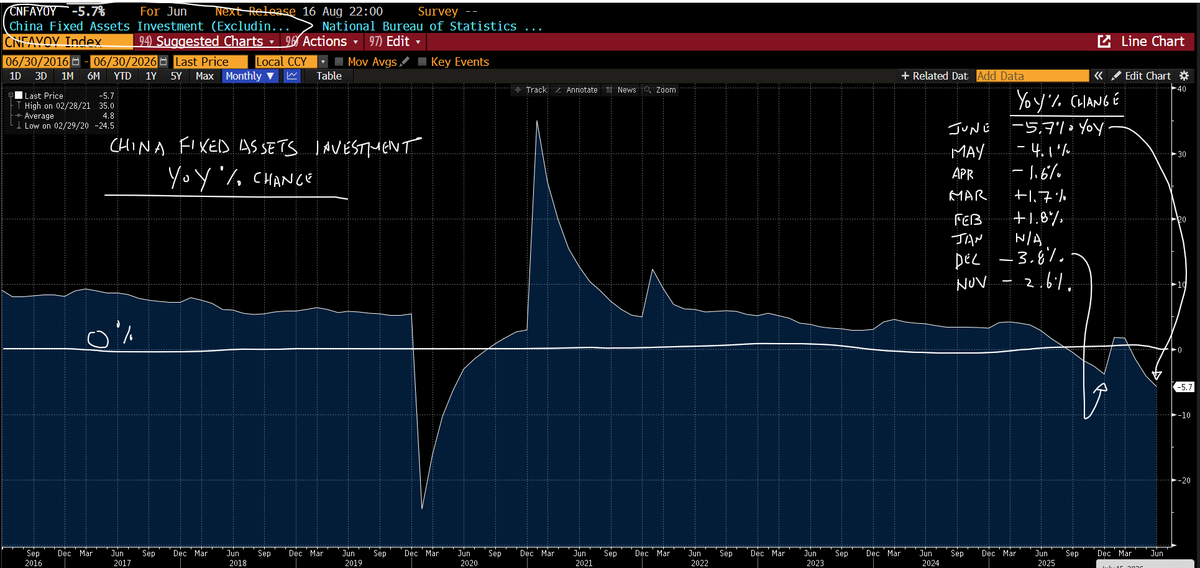
Task: Select the Zoom magnifier tool
Action: point(660,90)
